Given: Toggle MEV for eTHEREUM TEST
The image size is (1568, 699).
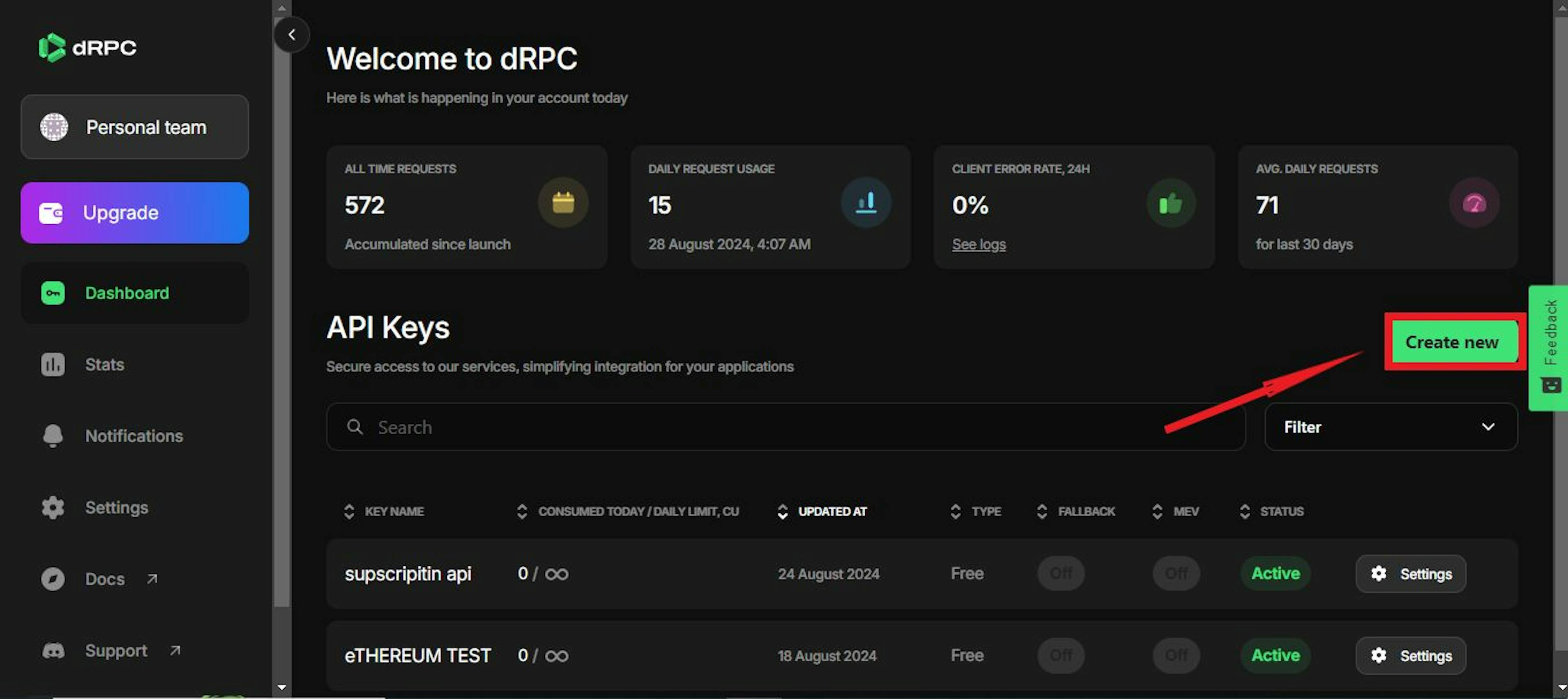Looking at the screenshot, I should click(x=1176, y=655).
